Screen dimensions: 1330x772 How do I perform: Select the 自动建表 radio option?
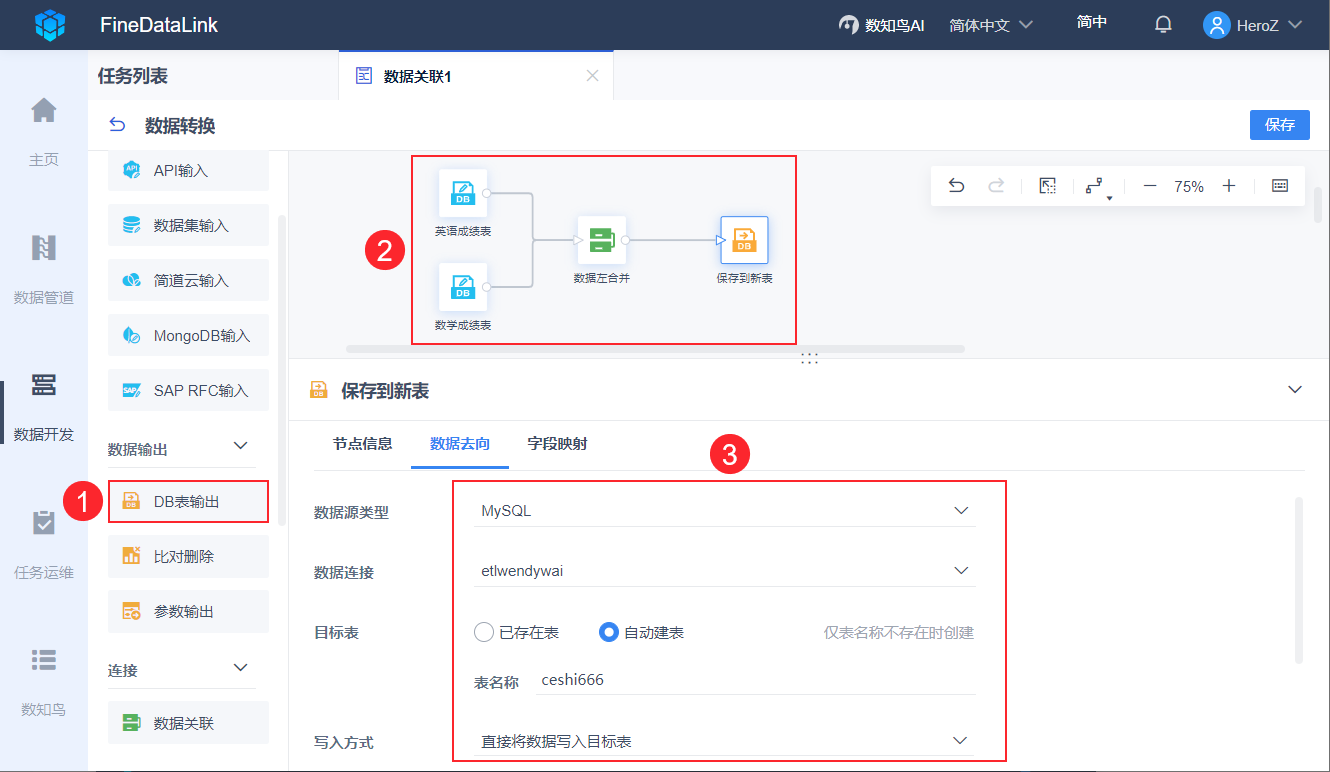point(608,632)
